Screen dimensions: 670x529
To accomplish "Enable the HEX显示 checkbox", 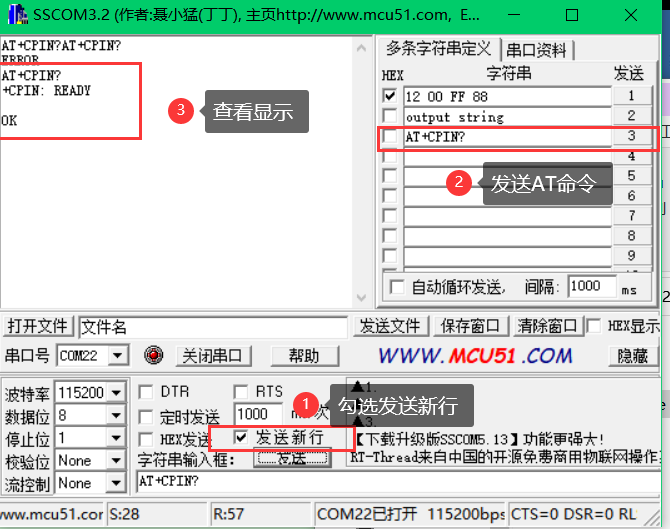I will click(594, 326).
